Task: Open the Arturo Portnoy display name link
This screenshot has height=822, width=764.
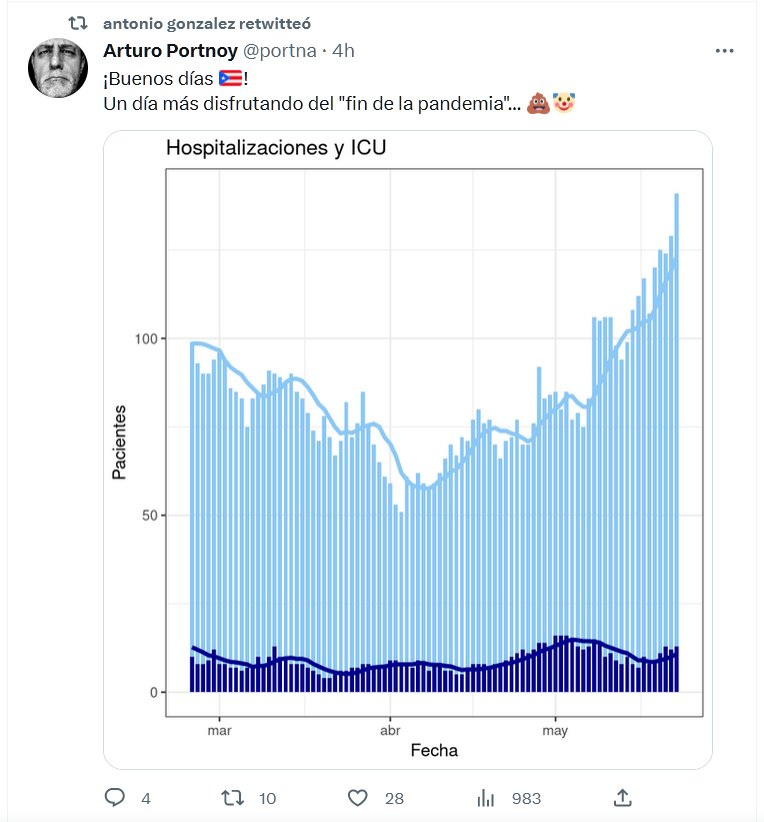Action: (171, 50)
